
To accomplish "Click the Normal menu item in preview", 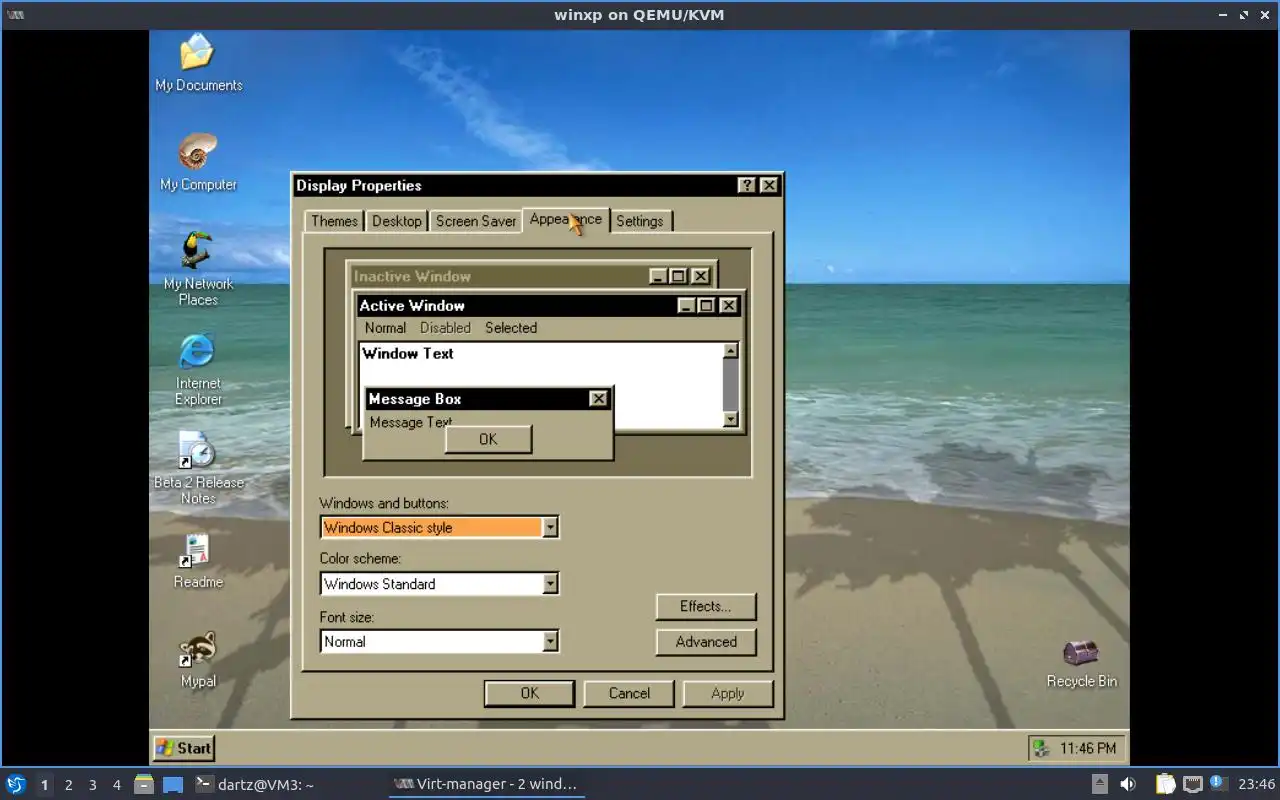I will point(385,328).
